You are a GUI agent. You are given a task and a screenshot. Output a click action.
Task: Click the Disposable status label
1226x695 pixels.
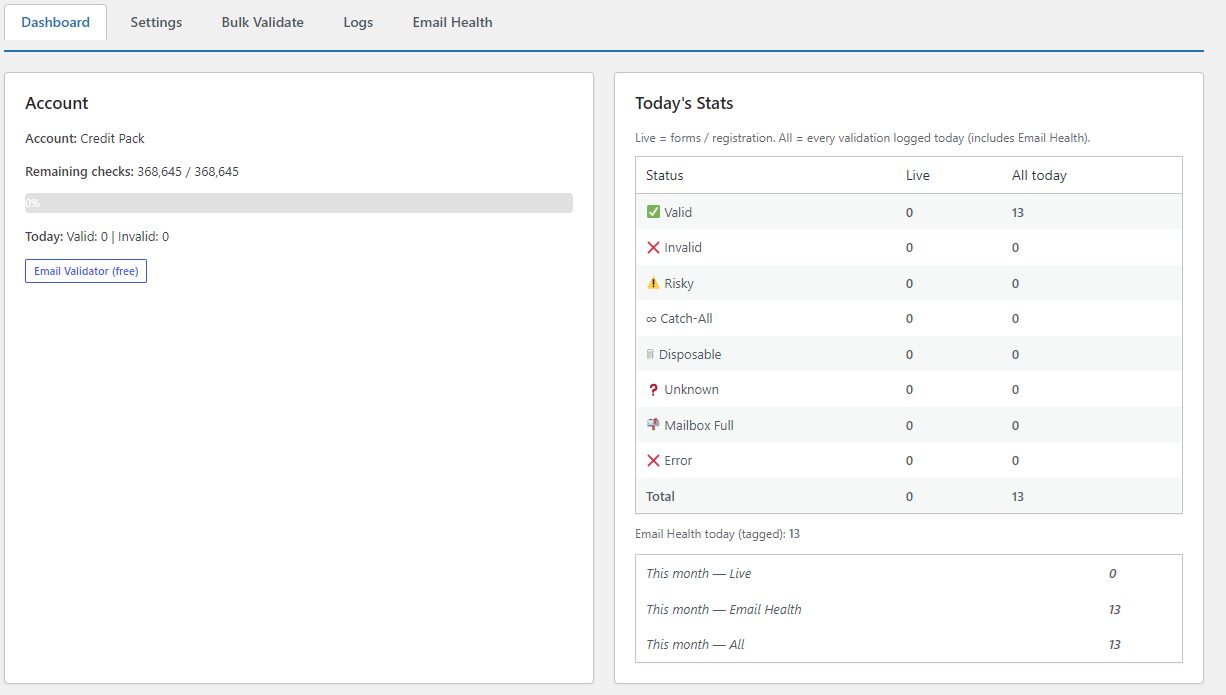tap(690, 354)
